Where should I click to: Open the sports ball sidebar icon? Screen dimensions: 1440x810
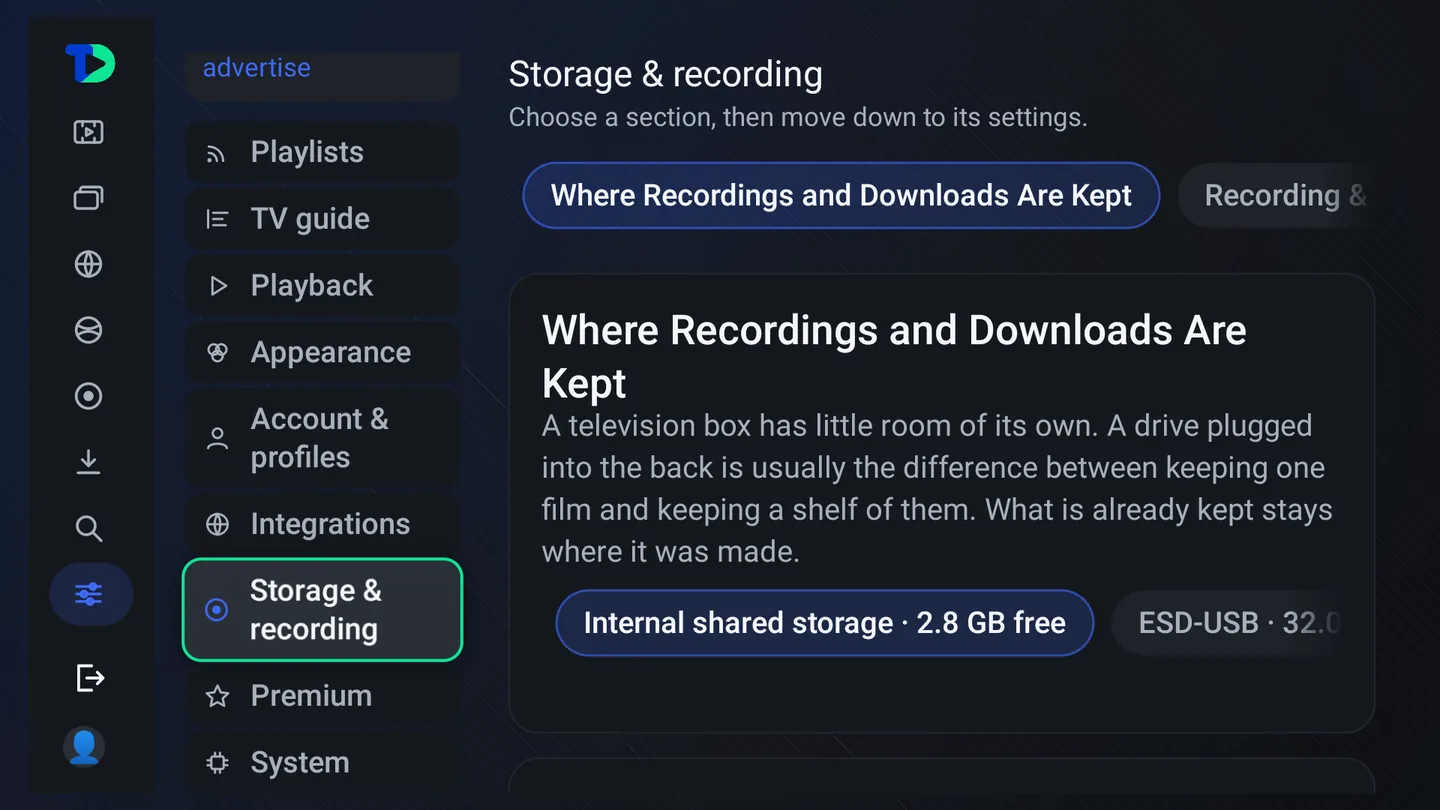click(x=89, y=330)
